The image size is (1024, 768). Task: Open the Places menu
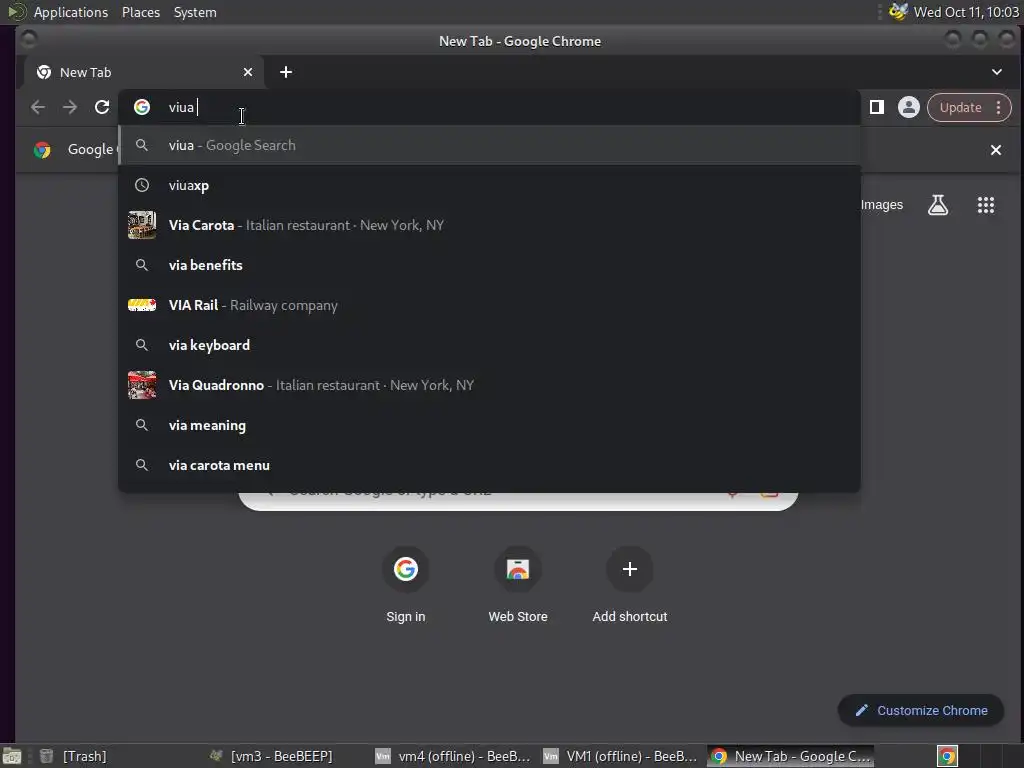pyautogui.click(x=141, y=12)
